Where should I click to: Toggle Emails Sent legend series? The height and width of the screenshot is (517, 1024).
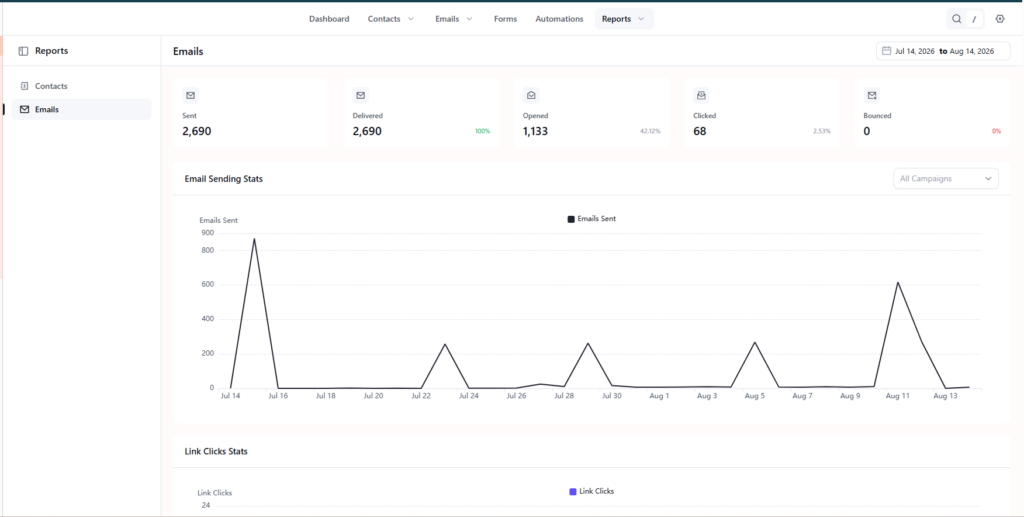coord(592,219)
